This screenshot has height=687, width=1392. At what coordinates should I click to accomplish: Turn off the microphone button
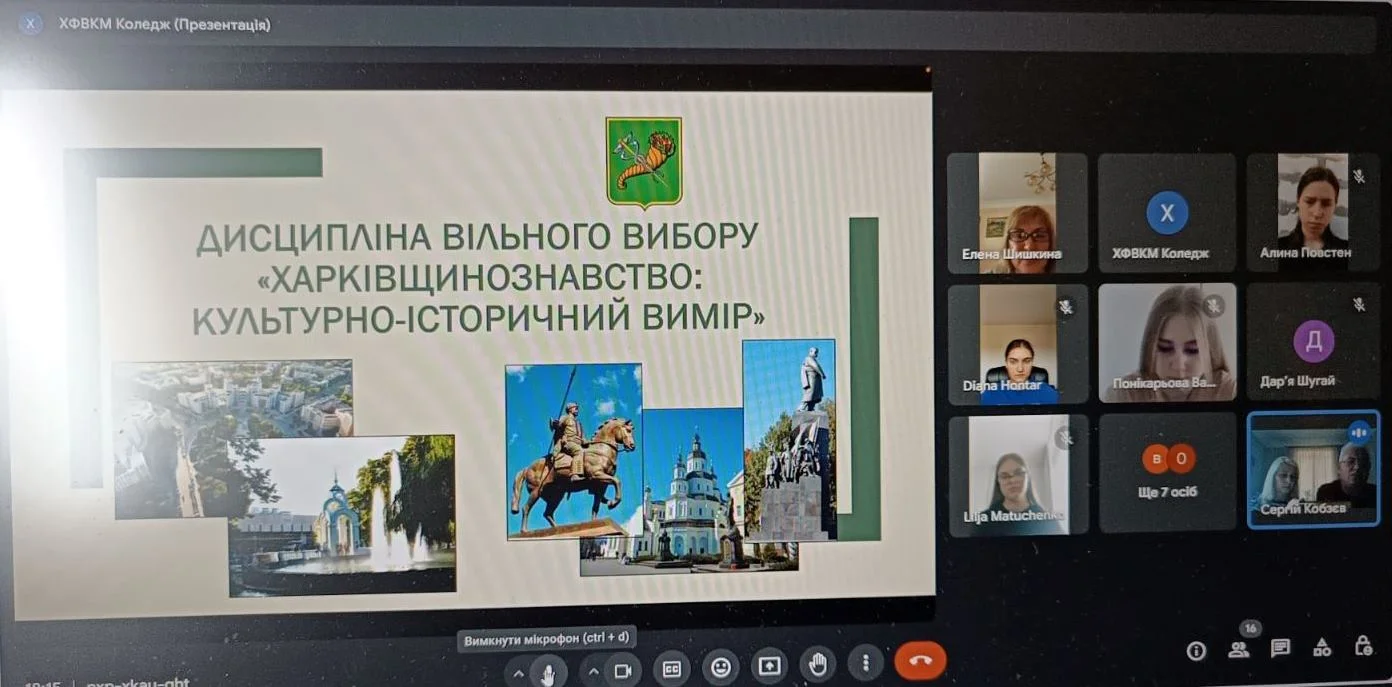(x=548, y=671)
